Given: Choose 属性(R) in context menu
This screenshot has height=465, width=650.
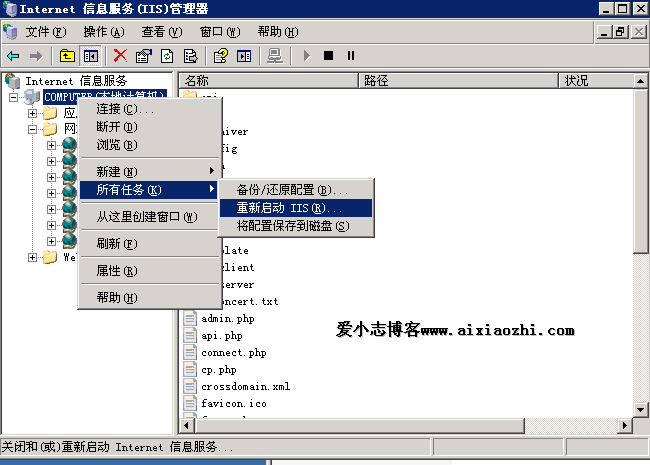Looking at the screenshot, I should 149,271.
